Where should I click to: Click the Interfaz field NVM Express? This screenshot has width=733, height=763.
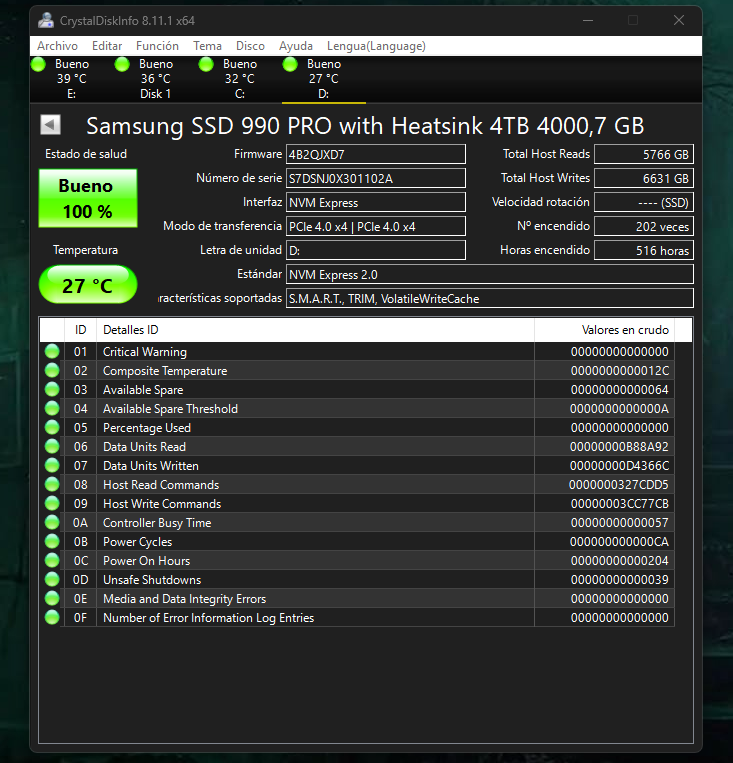[376, 202]
